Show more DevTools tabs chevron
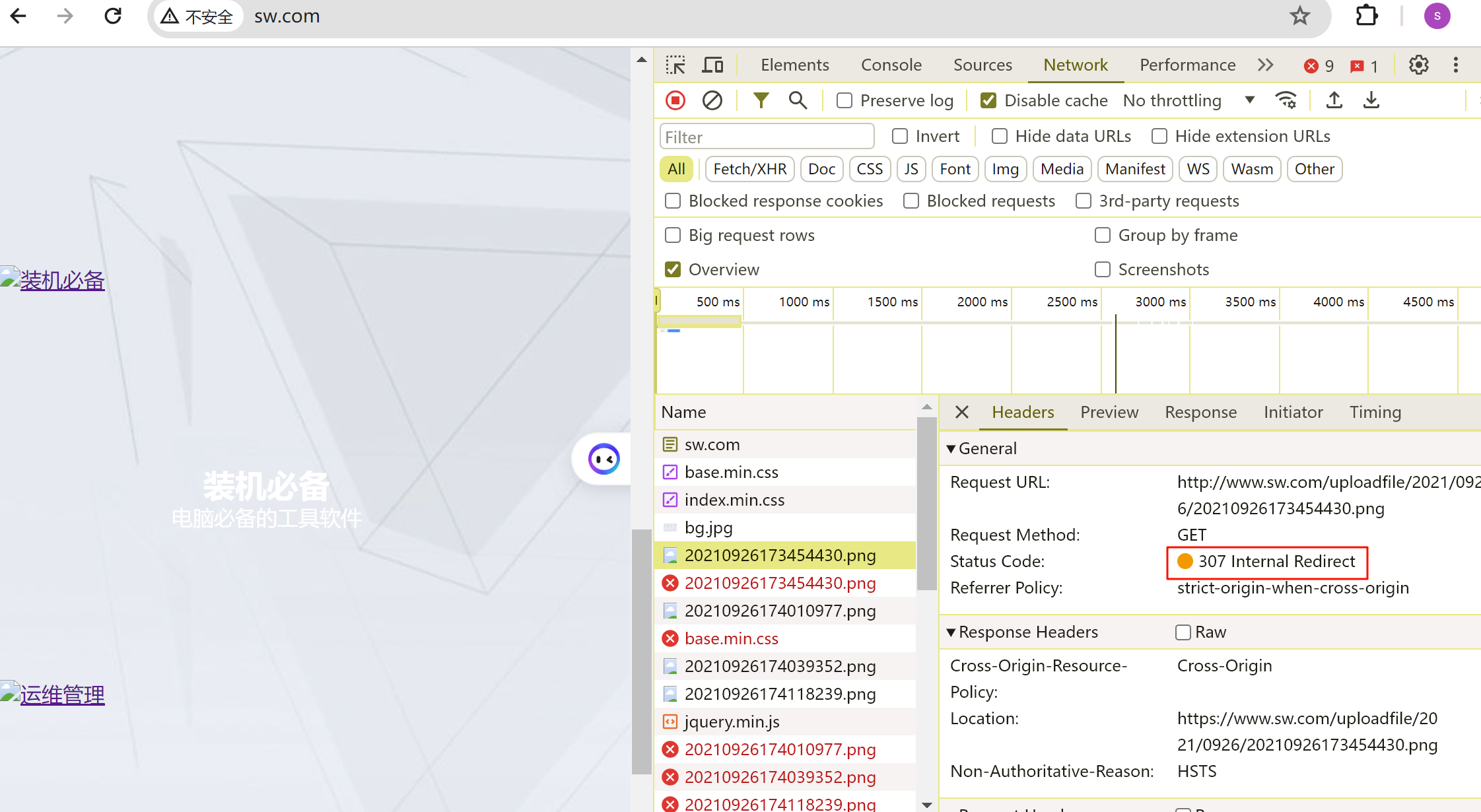 [x=1265, y=65]
